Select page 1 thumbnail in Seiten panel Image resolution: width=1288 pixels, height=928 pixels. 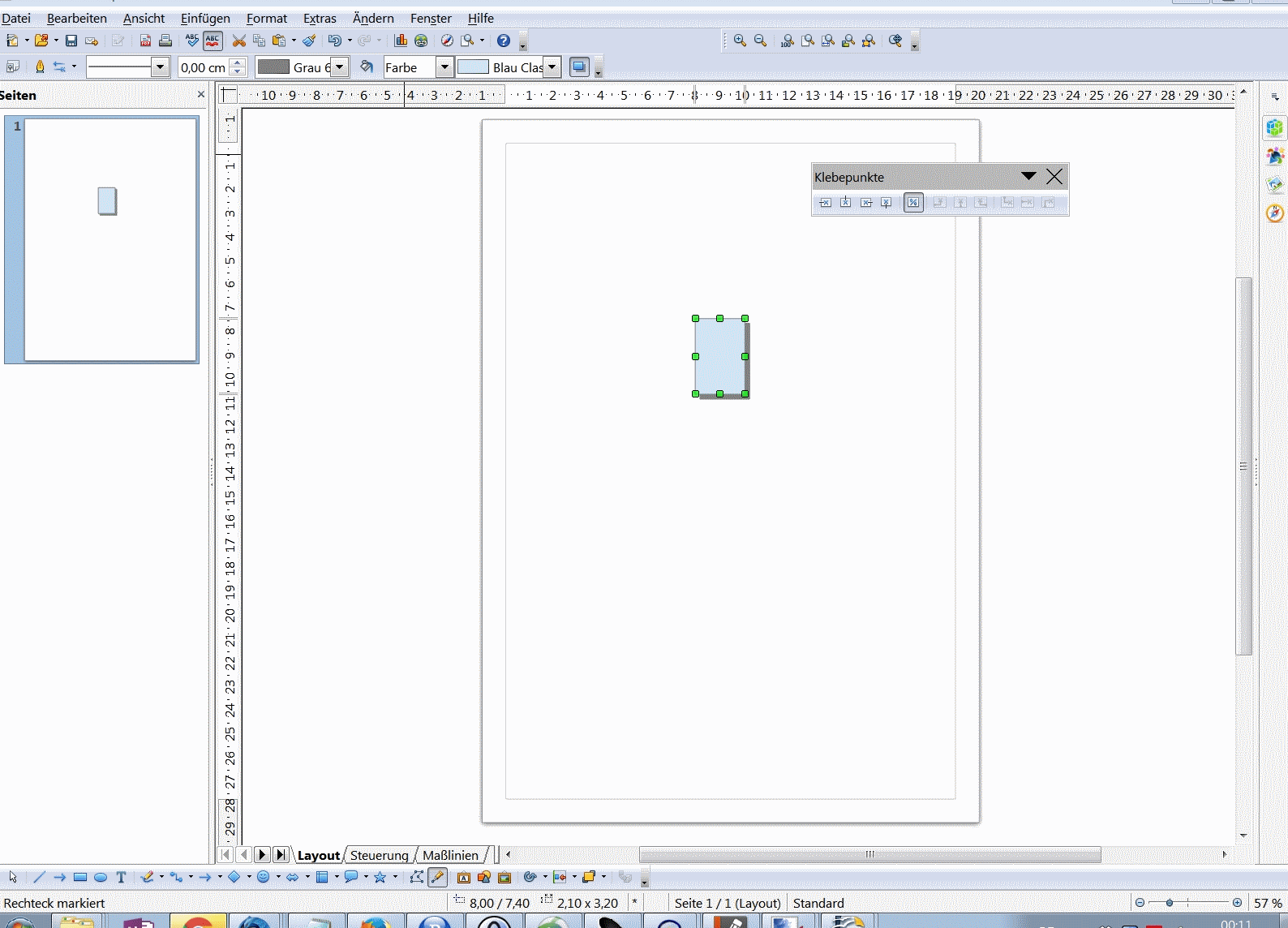110,239
